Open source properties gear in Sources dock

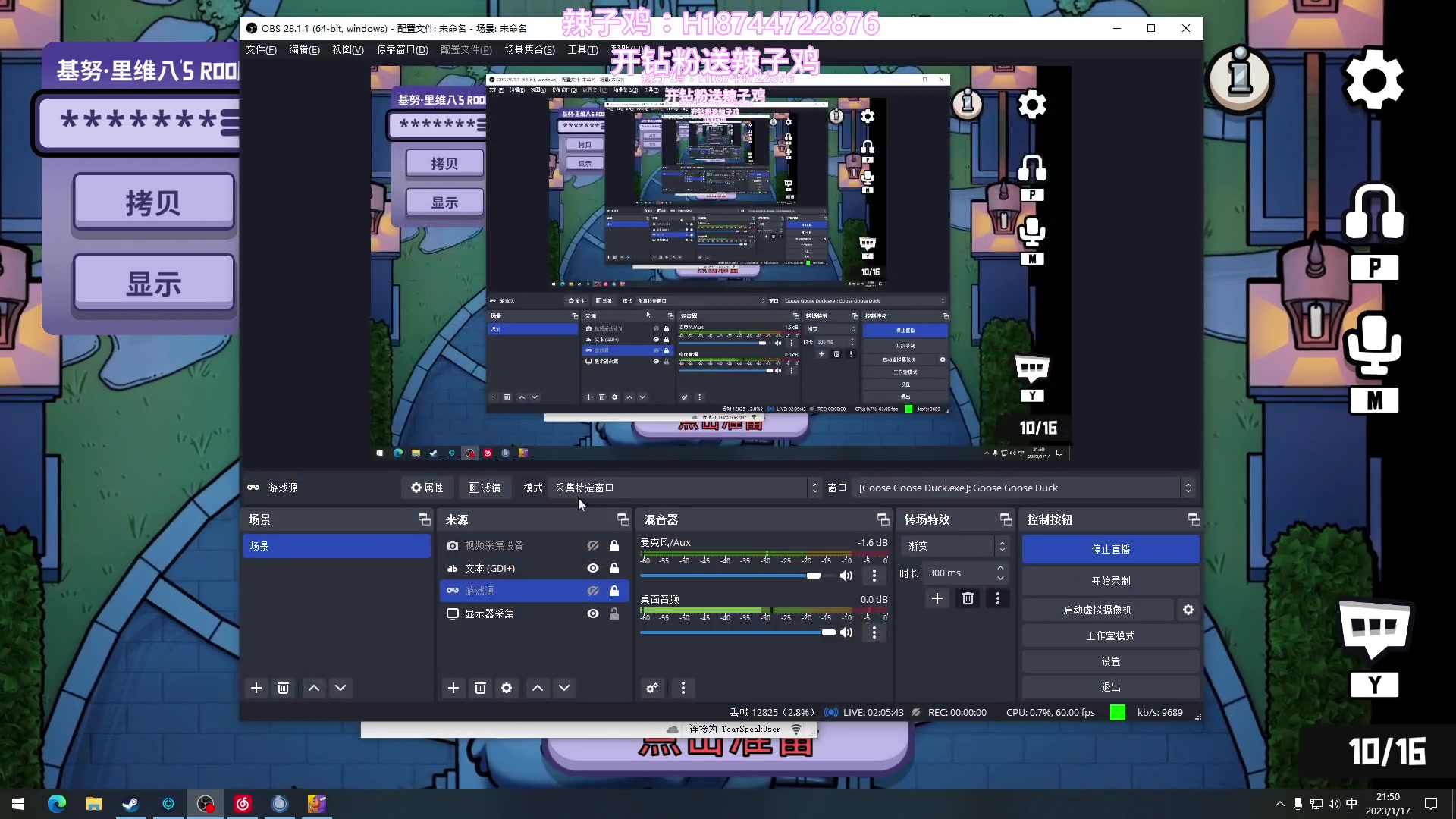[x=507, y=688]
